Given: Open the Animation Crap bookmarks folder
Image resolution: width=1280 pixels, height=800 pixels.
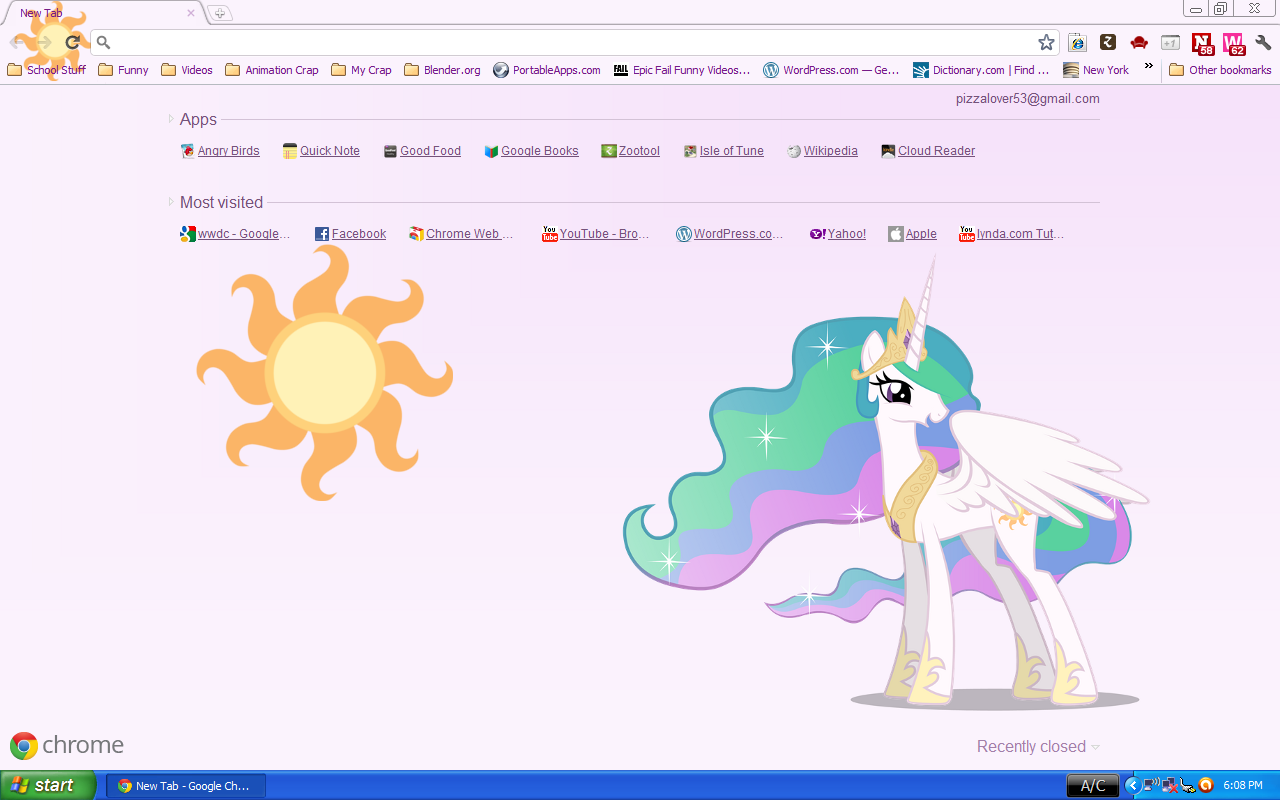Looking at the screenshot, I should (x=272, y=70).
